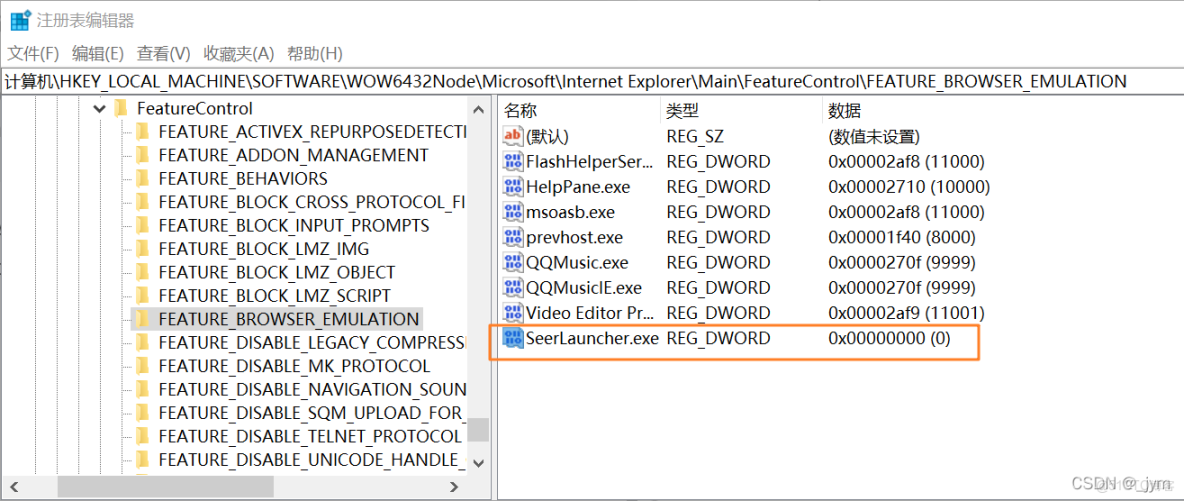Select the FEATURE_ADDON_MANAGEMENT key

click(x=293, y=155)
